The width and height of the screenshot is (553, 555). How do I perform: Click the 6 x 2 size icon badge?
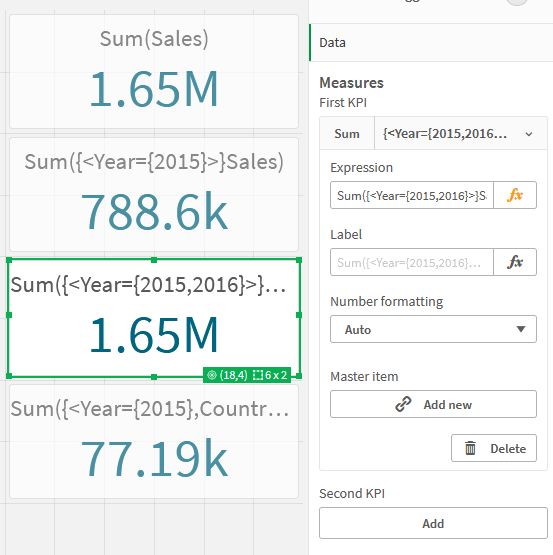click(x=258, y=375)
